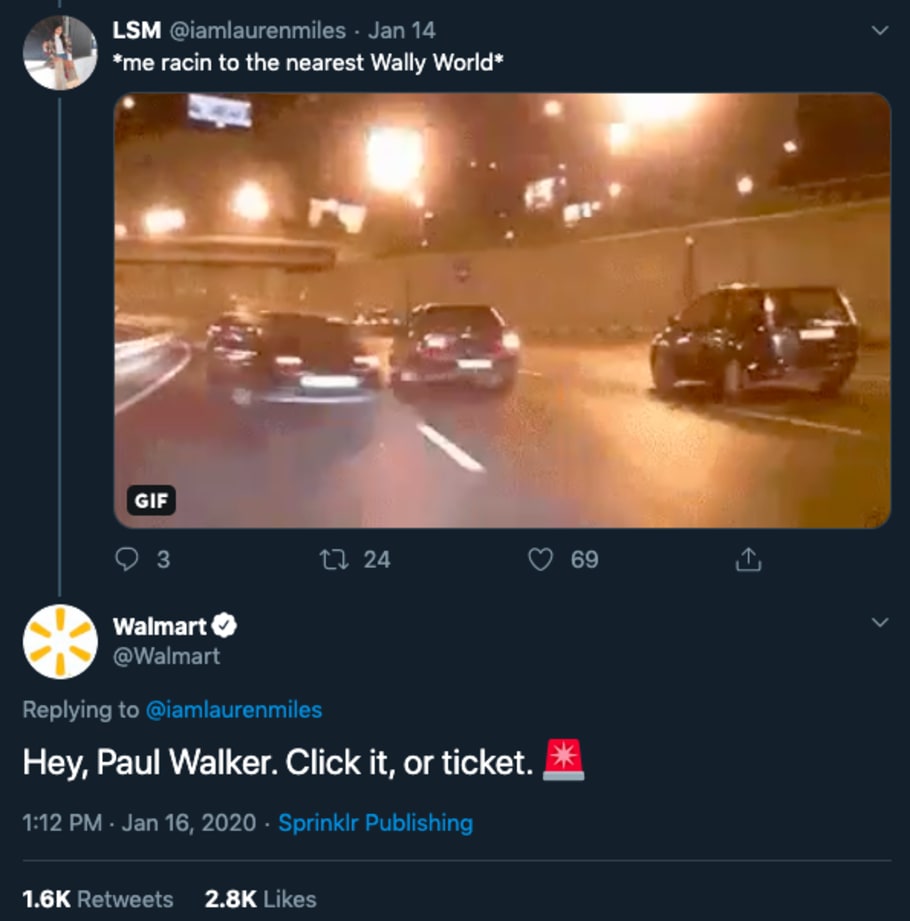Open the Jan 14 tweet timestamp
The height and width of the screenshot is (921, 910).
402,31
